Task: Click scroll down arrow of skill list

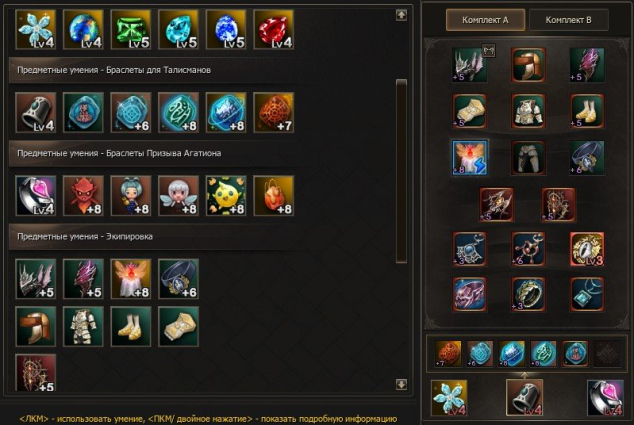Action: tap(401, 384)
